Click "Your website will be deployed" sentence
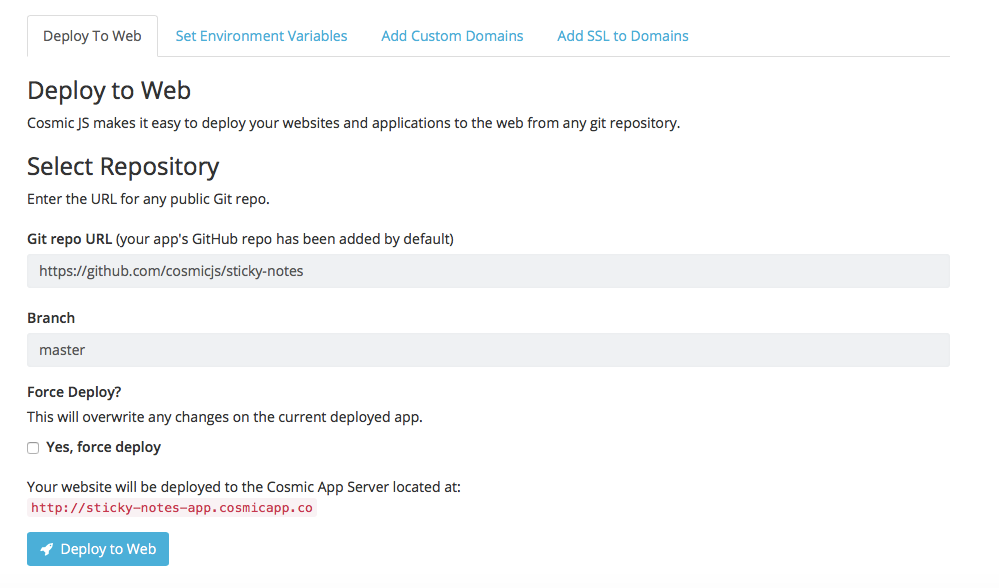The height and width of the screenshot is (588, 999). click(243, 487)
